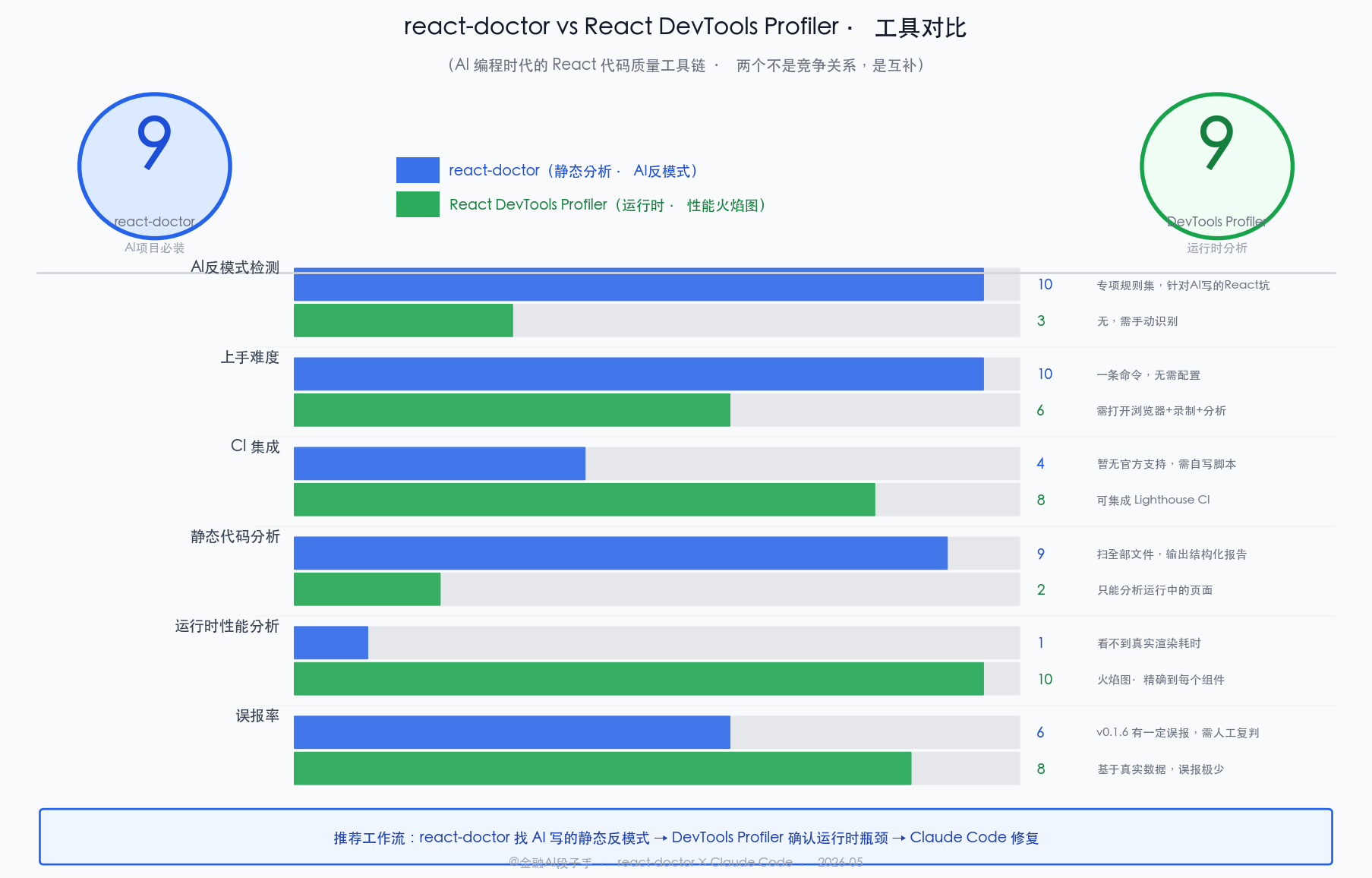Click the footer credit '@金融AI段子手'
This screenshot has height=878, width=1372.
[x=550, y=862]
